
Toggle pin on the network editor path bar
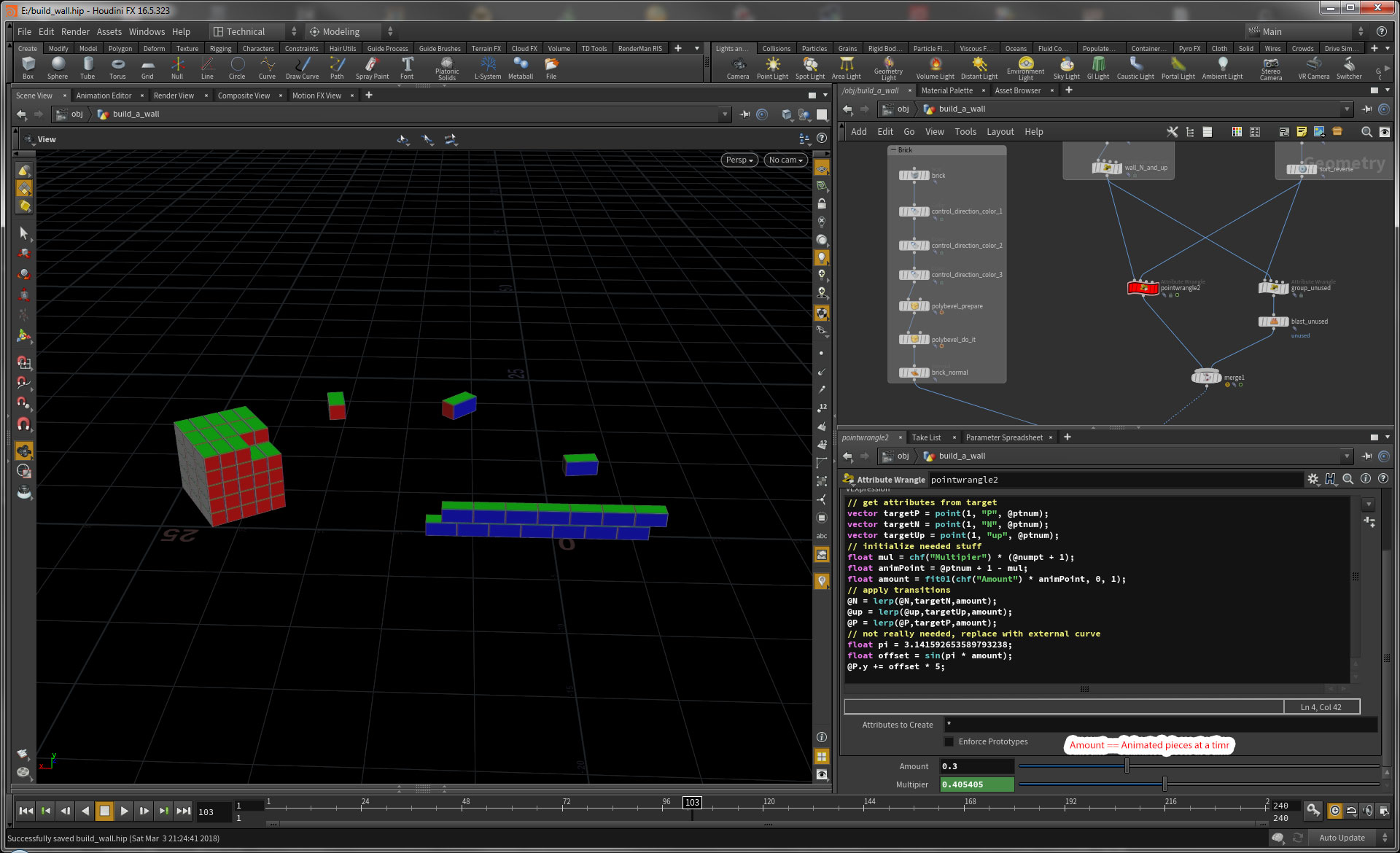tap(1367, 109)
